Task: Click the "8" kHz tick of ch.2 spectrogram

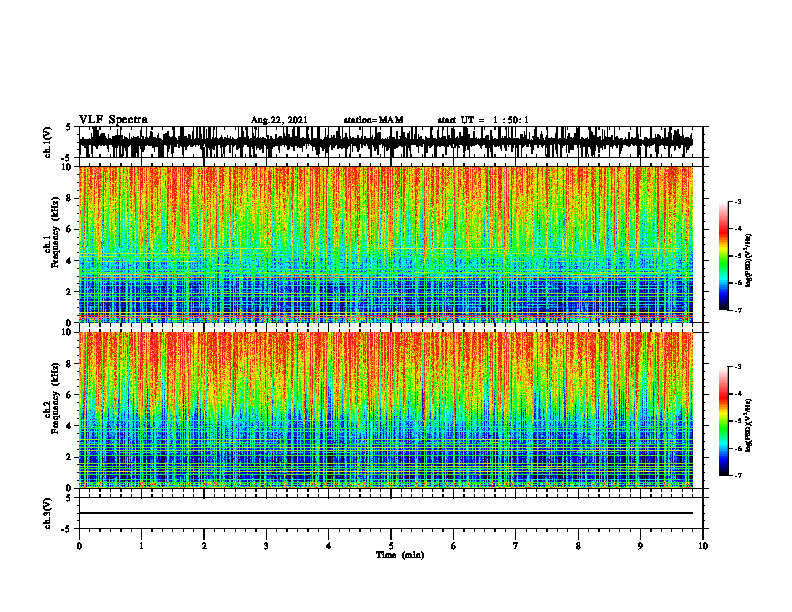Action: pyautogui.click(x=71, y=364)
